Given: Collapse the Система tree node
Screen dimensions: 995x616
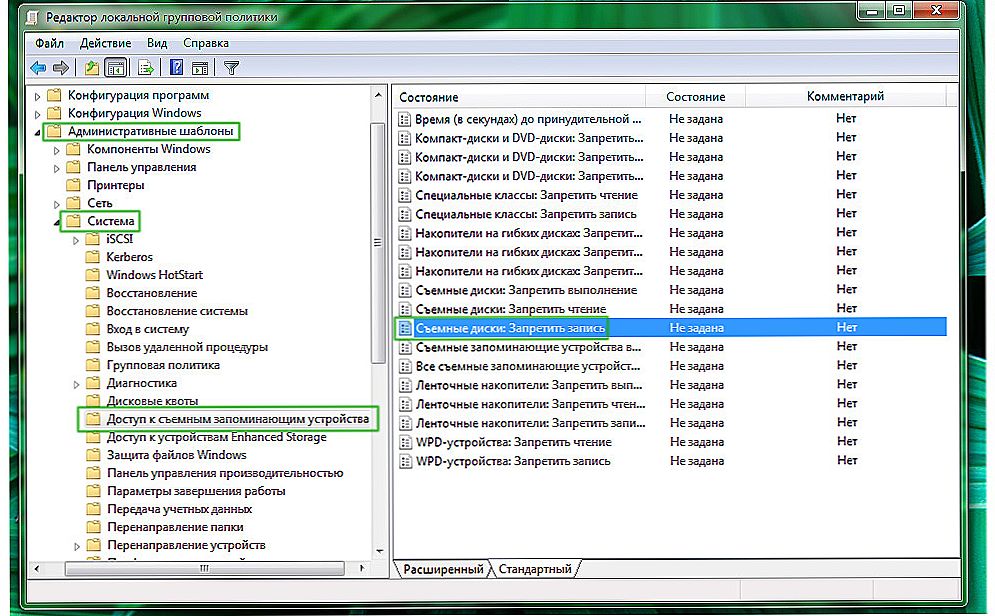Looking at the screenshot, I should coord(57,222).
